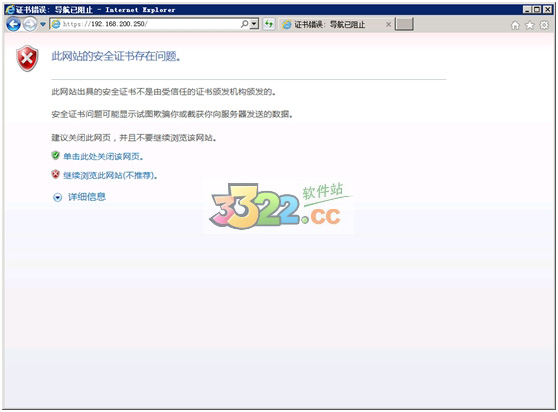Click the search magnifier icon in address bar
Viewport: 558px width, 412px height.
coord(244,24)
